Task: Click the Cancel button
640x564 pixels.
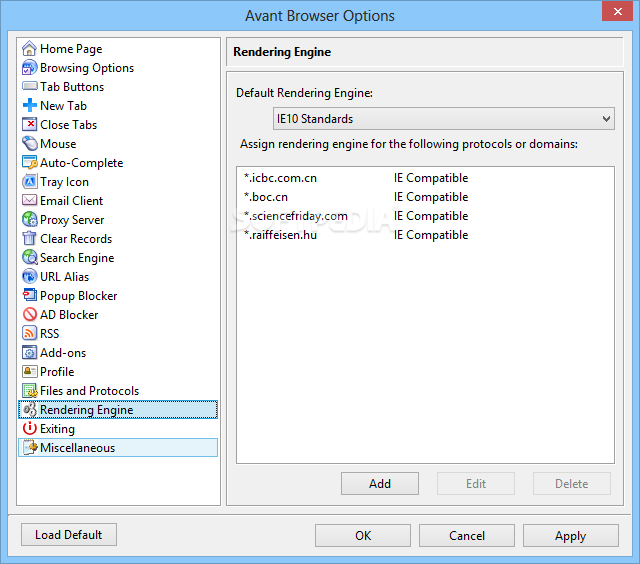Action: coord(467,535)
